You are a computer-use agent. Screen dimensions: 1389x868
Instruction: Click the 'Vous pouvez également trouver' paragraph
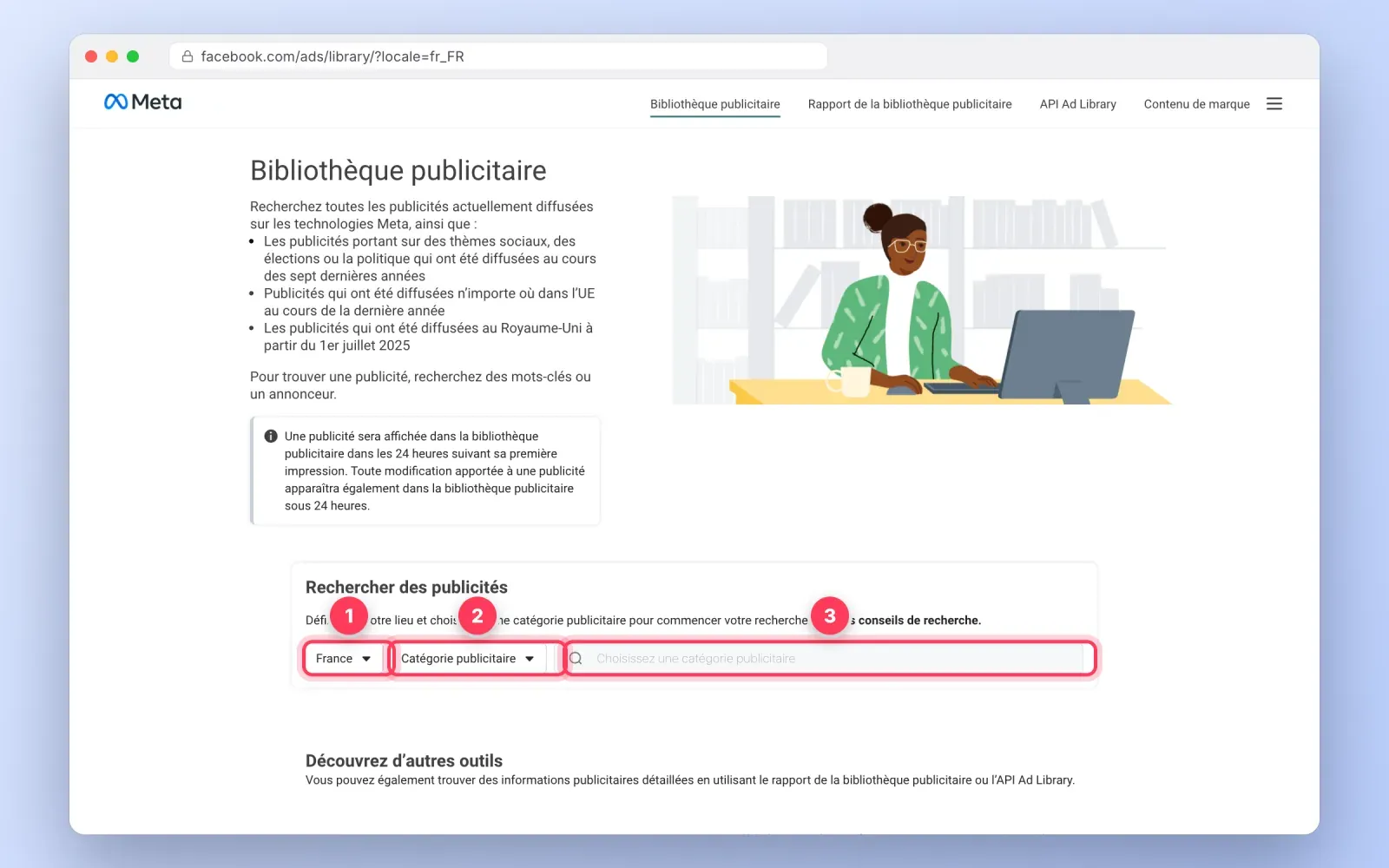(690, 780)
